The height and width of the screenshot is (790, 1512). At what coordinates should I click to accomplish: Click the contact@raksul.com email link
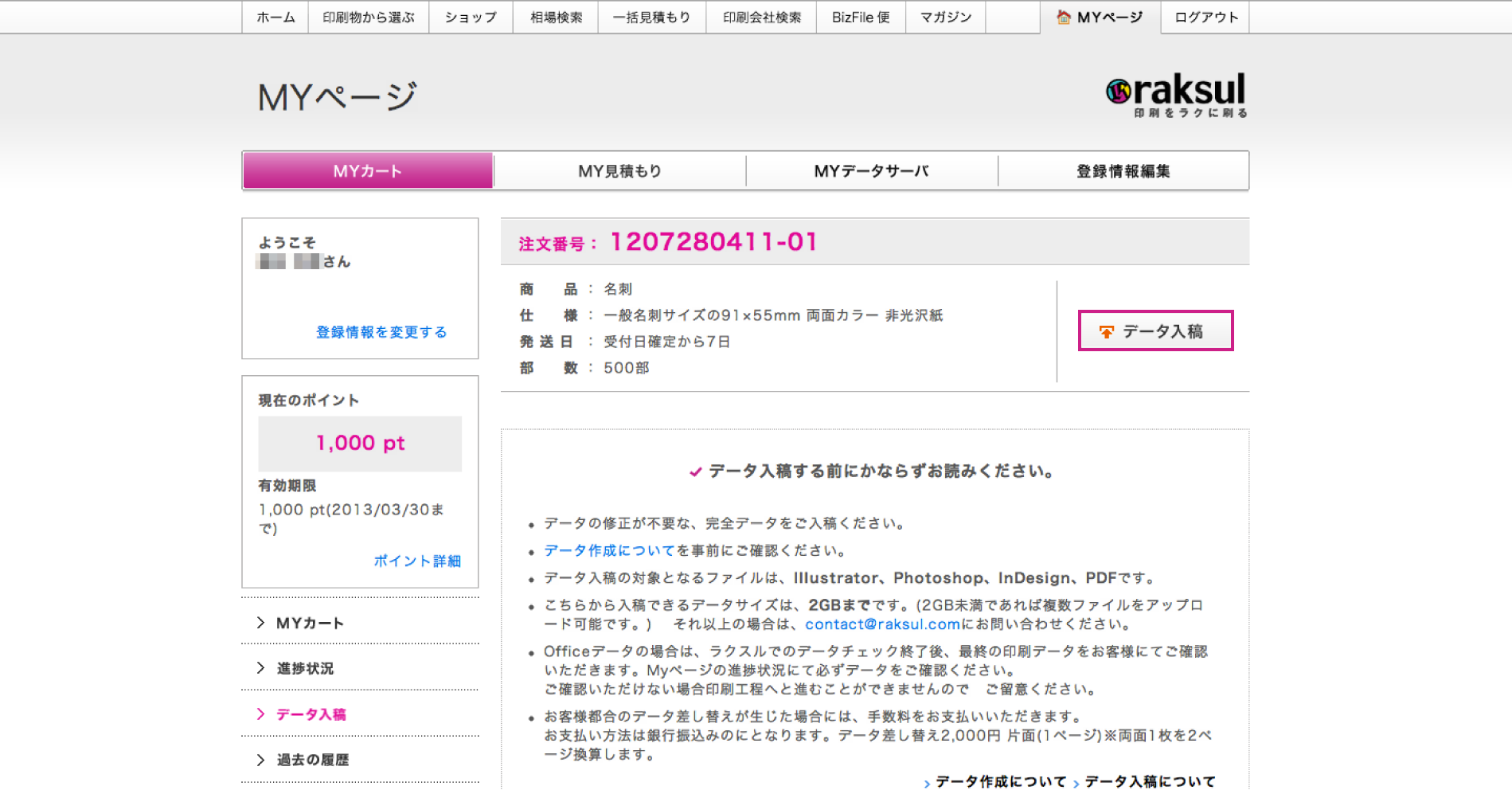pyautogui.click(x=882, y=624)
